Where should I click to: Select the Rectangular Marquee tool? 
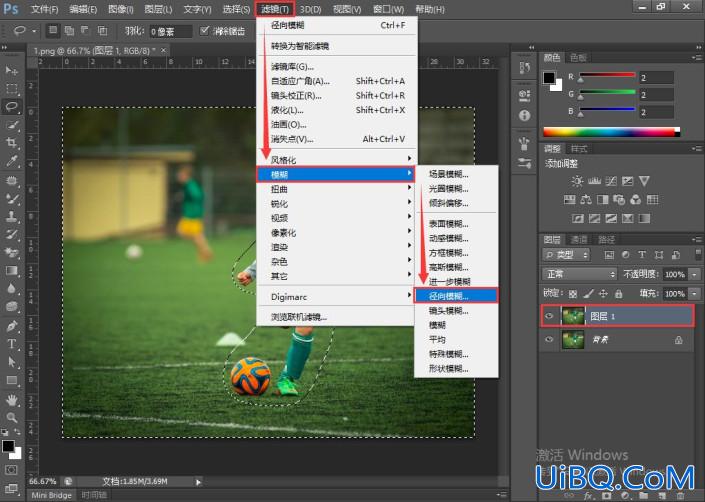(12, 89)
